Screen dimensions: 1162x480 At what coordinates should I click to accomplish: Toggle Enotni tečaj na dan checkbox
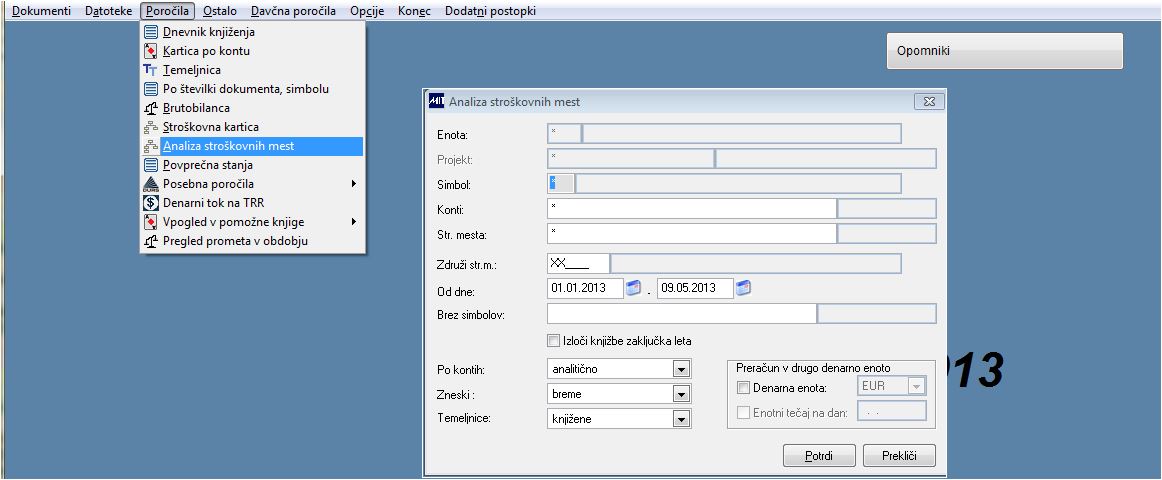[x=743, y=413]
